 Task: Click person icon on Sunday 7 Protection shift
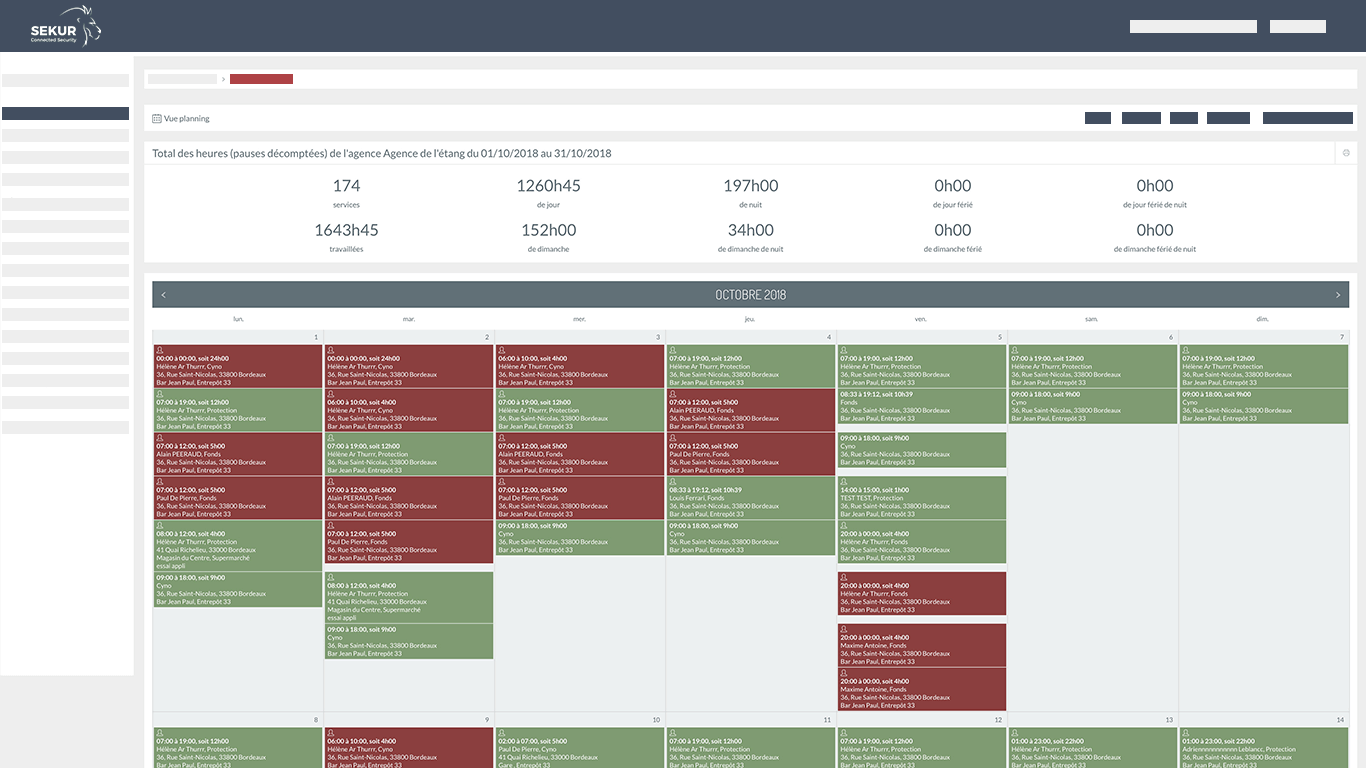pyautogui.click(x=1185, y=350)
